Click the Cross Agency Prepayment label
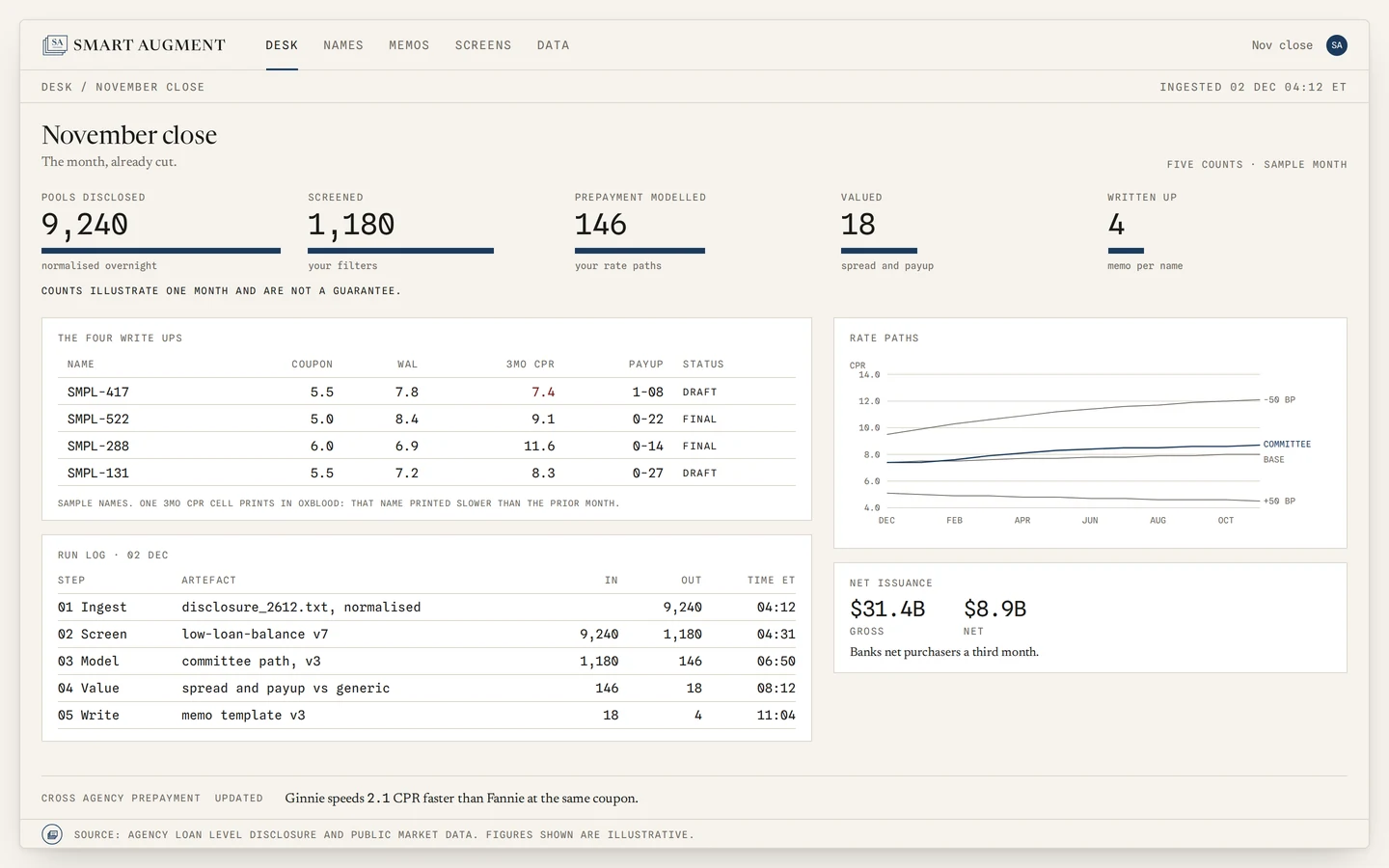 121,799
